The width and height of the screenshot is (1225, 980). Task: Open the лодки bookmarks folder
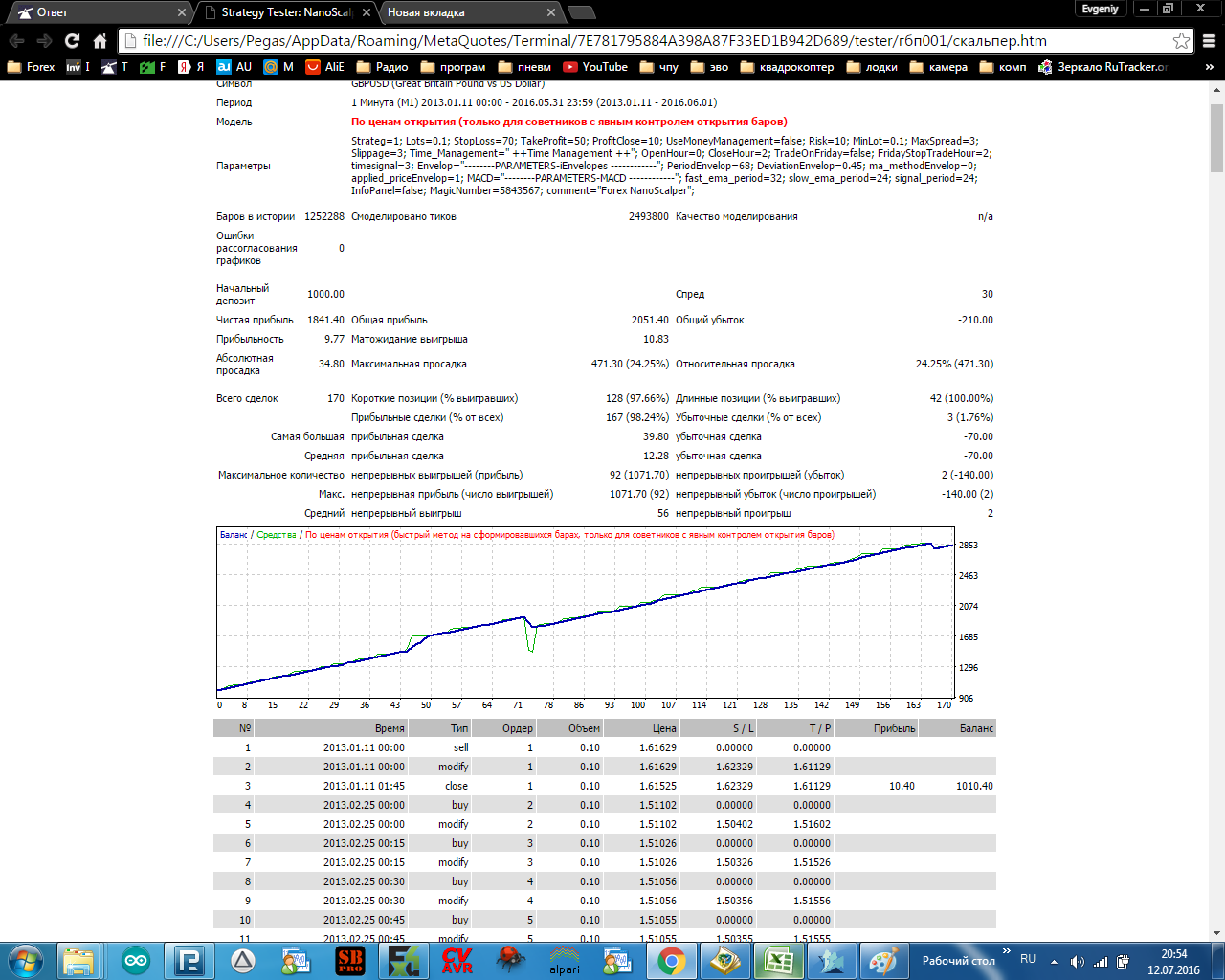[871, 67]
